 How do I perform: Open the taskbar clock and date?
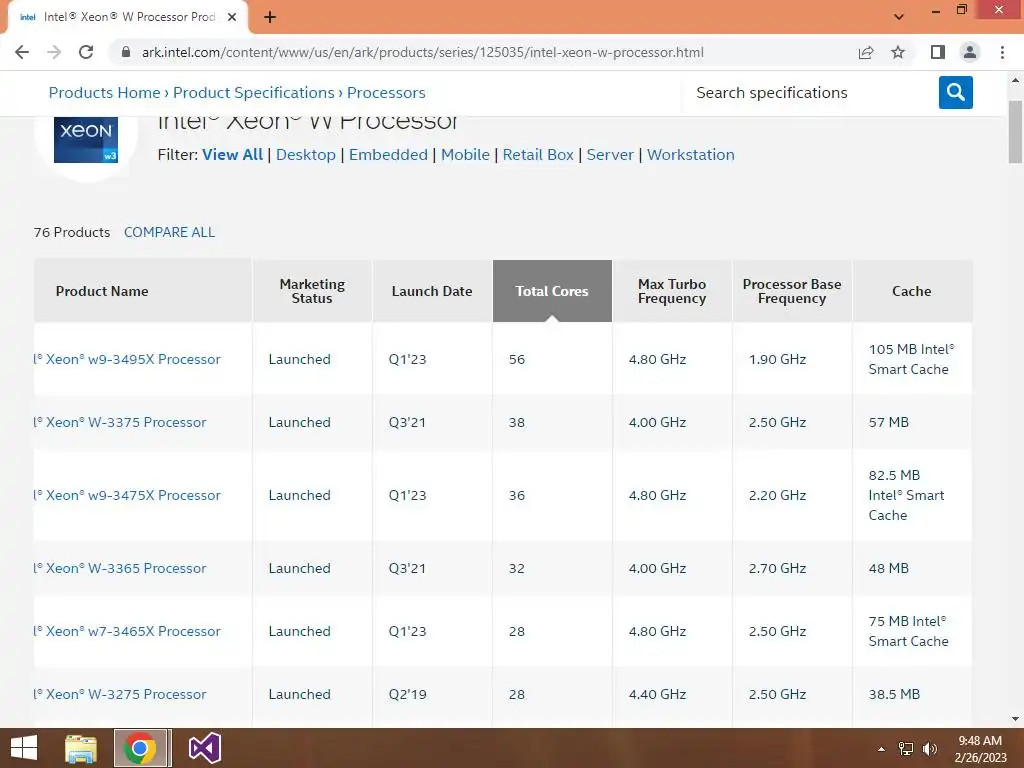pyautogui.click(x=980, y=749)
